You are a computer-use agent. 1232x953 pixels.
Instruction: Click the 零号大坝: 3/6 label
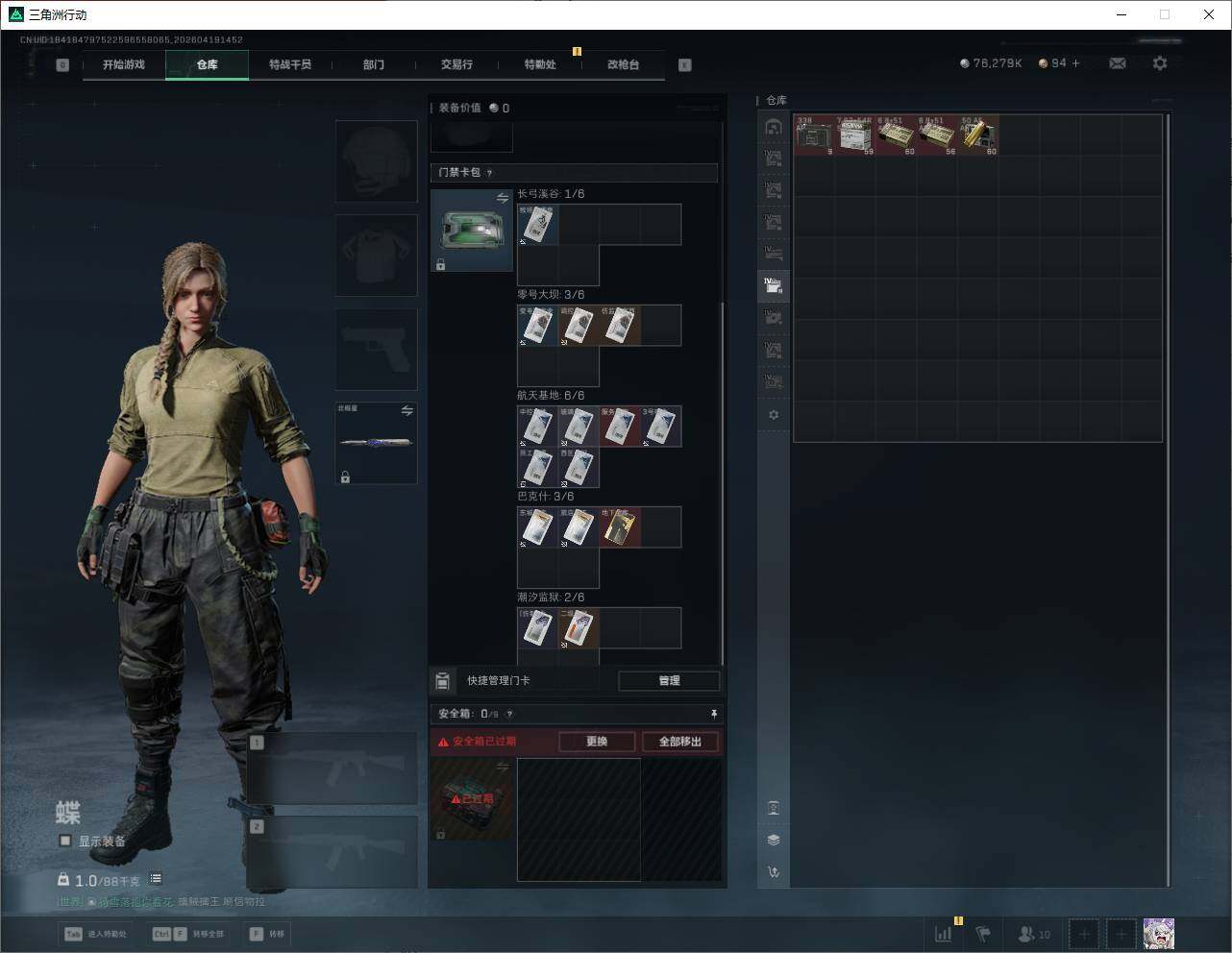coord(551,295)
